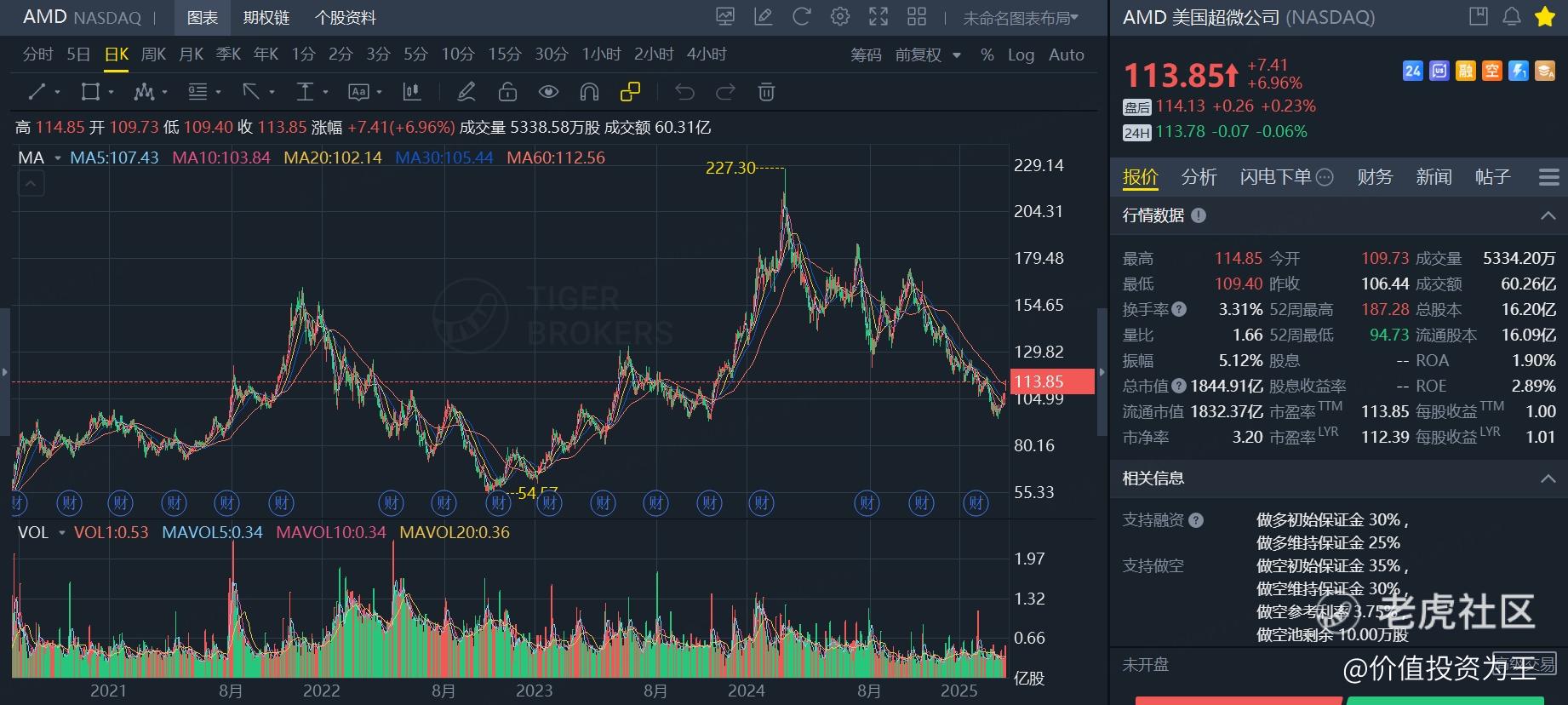The height and width of the screenshot is (705, 1568).
Task: Click the 财 earnings marker below 2024
Action: tap(761, 503)
